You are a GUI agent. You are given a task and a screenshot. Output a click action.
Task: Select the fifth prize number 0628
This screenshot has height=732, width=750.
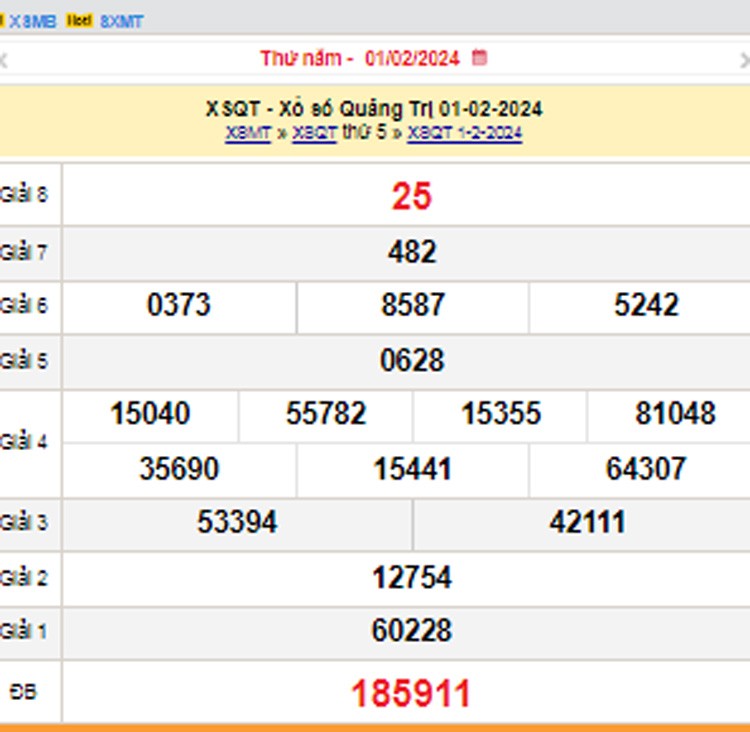411,360
